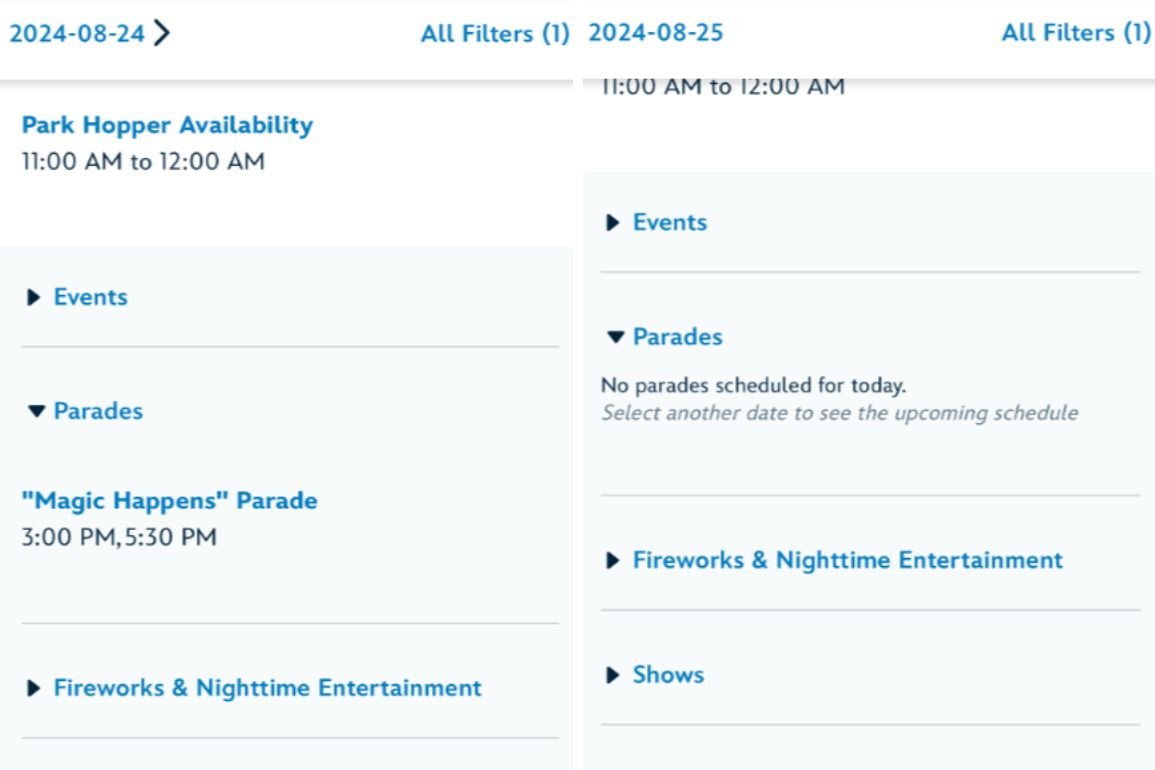The height and width of the screenshot is (770, 1155).
Task: Open the Park Hopper Availability link
Action: pyautogui.click(x=167, y=125)
